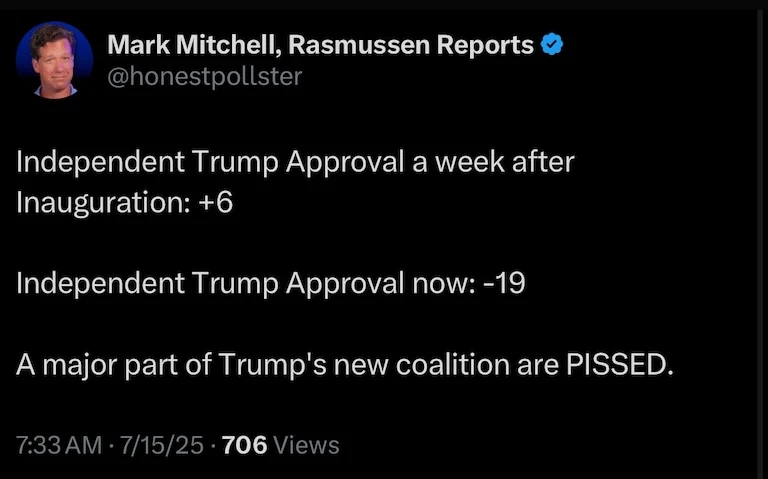768x479 pixels.
Task: Click the 706 view count number
Action: click(x=244, y=445)
